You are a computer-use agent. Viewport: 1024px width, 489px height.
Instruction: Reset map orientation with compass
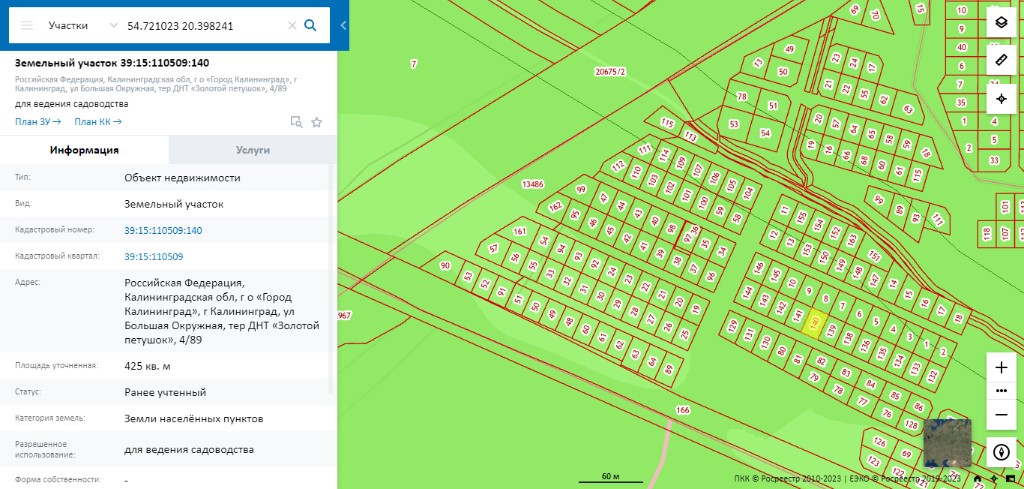click(1000, 452)
